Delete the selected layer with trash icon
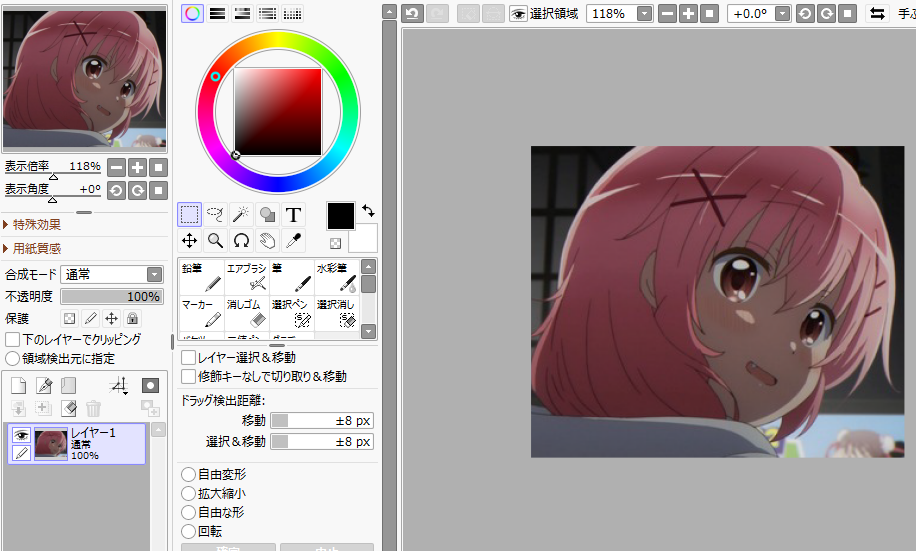916x551 pixels. [x=93, y=408]
